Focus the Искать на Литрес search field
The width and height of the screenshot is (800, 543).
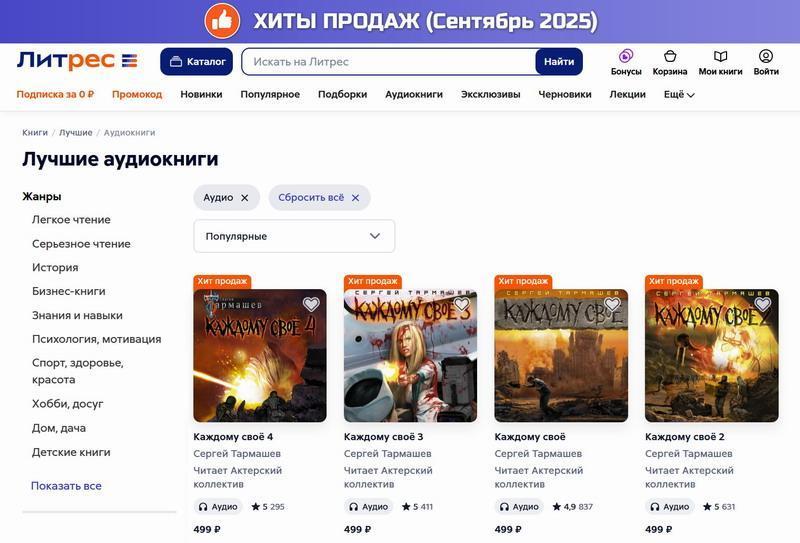point(389,62)
